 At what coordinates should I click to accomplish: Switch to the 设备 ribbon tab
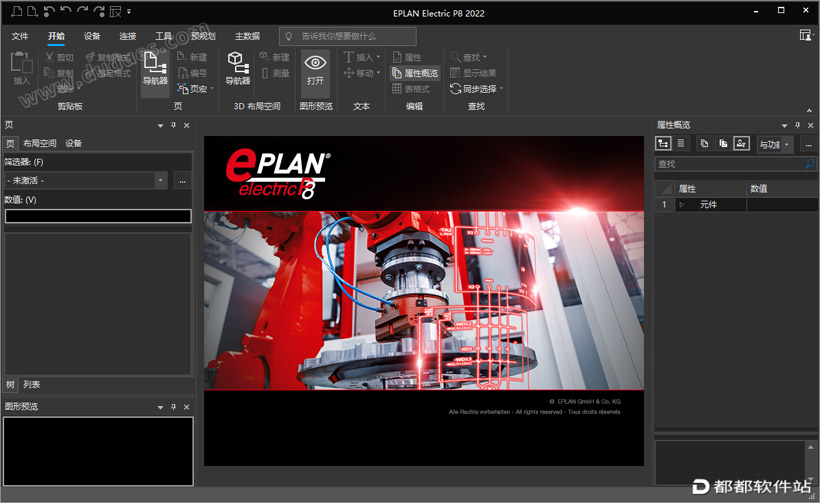pyautogui.click(x=92, y=36)
